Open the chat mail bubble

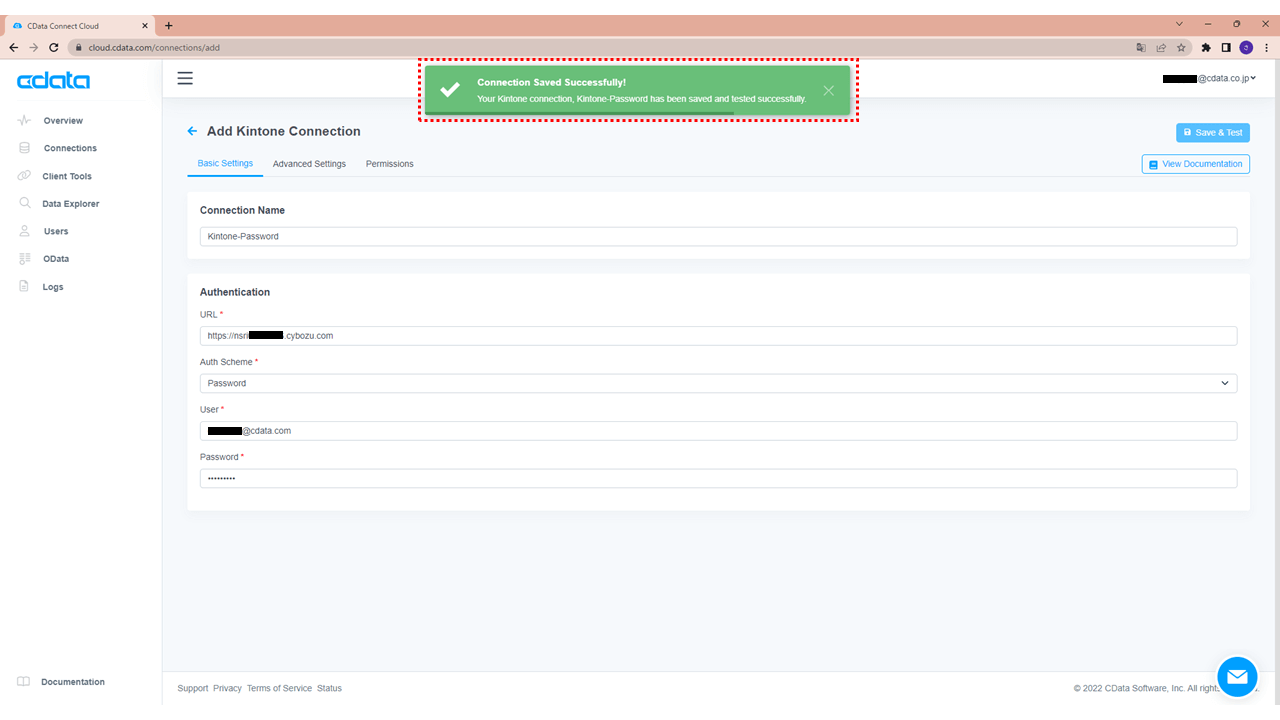(1237, 677)
